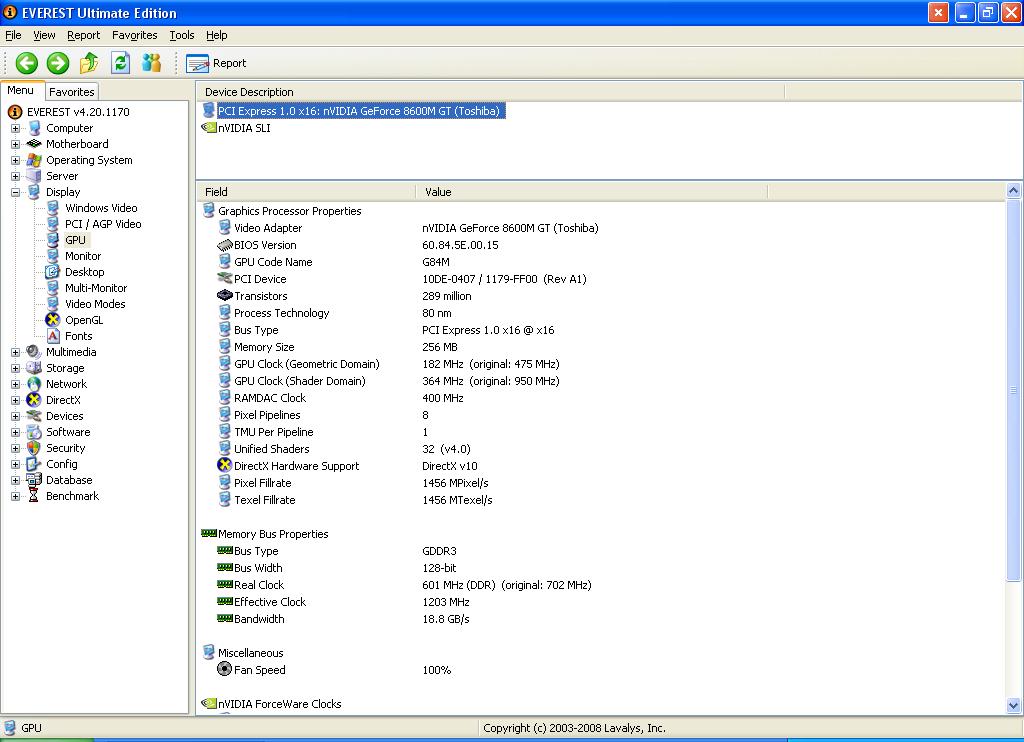Screen dimensions: 1024x742
Task: Click the Benchmark hourglass icon
Action: point(33,496)
